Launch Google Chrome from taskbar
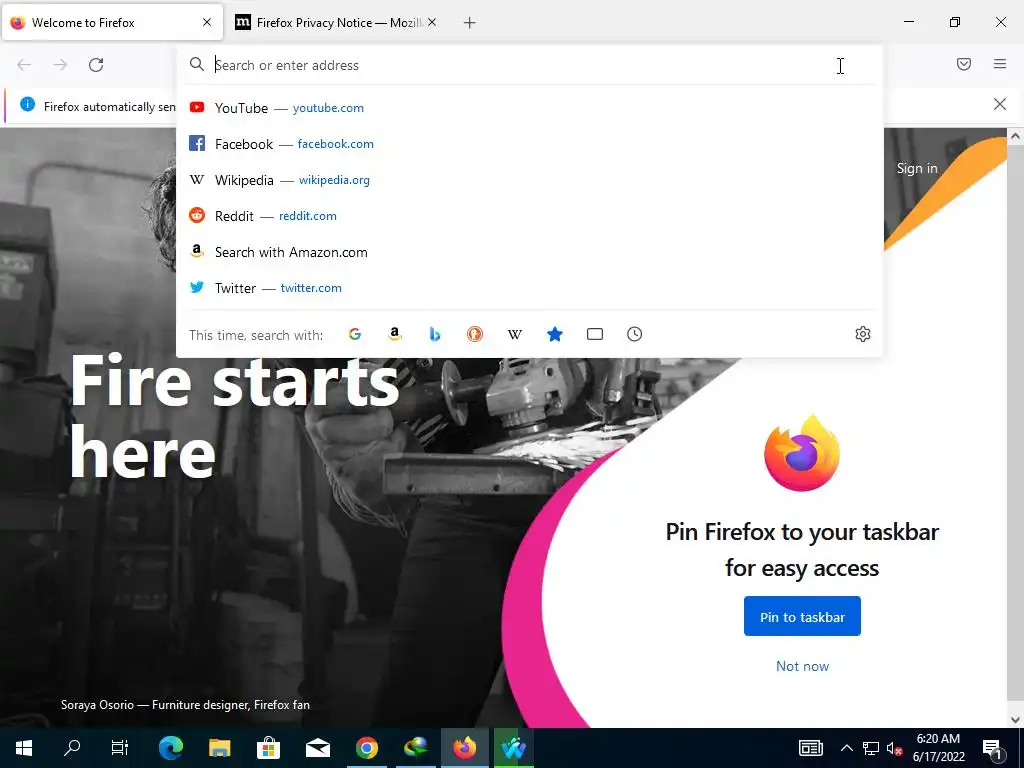The image size is (1024, 768). (366, 748)
